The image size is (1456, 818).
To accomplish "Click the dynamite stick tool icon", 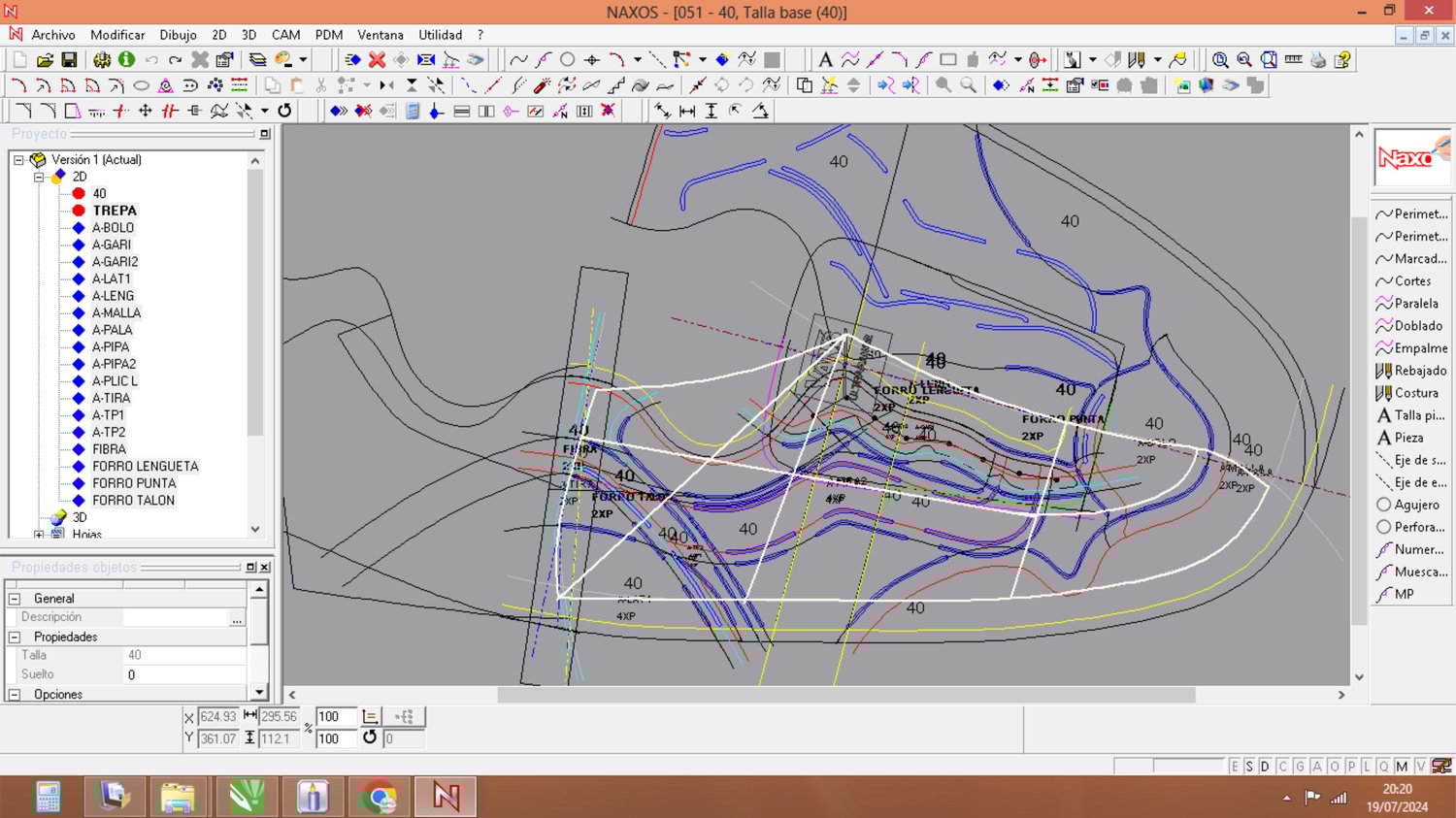I will (542, 85).
